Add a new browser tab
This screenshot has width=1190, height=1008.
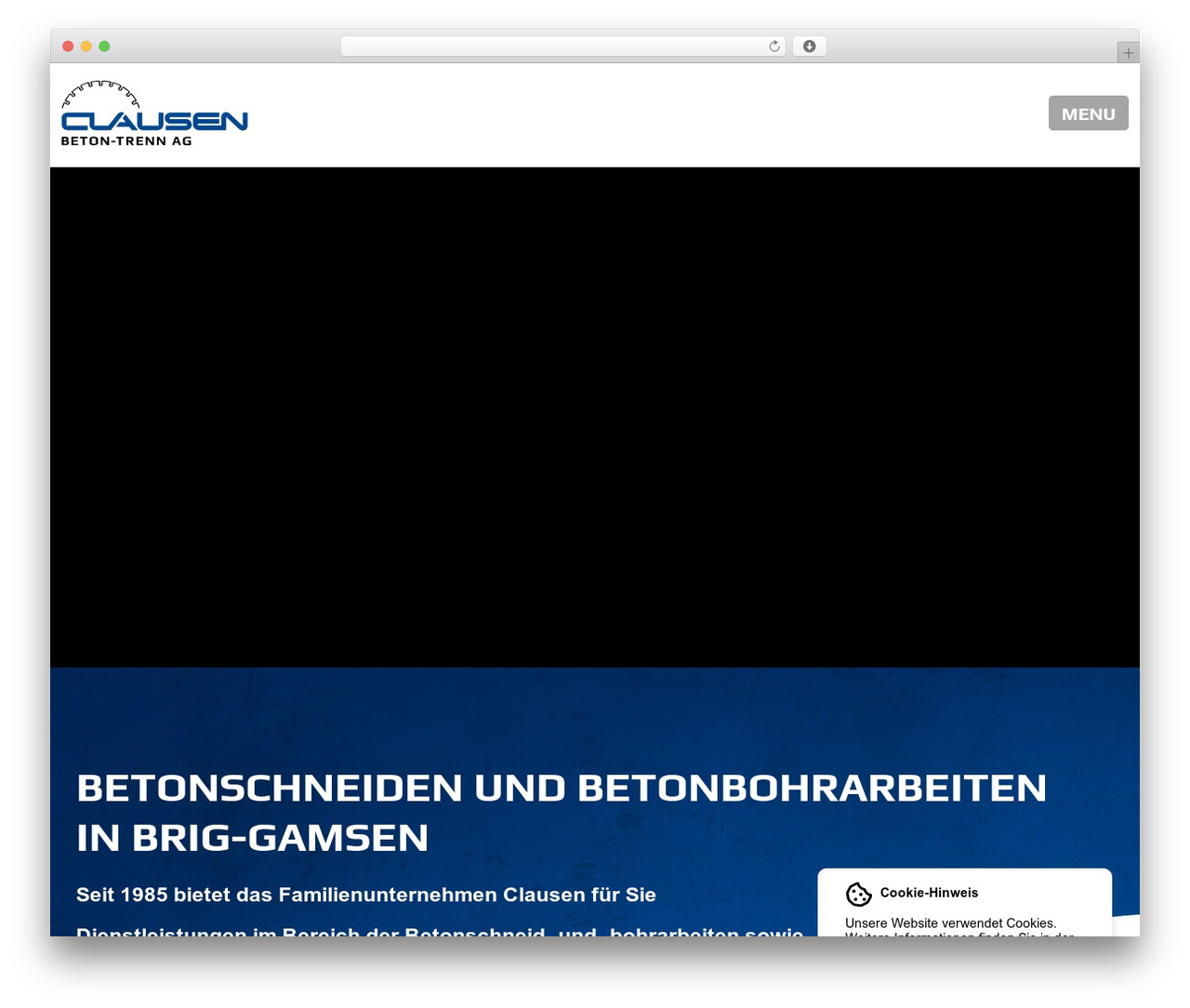pos(1128,53)
